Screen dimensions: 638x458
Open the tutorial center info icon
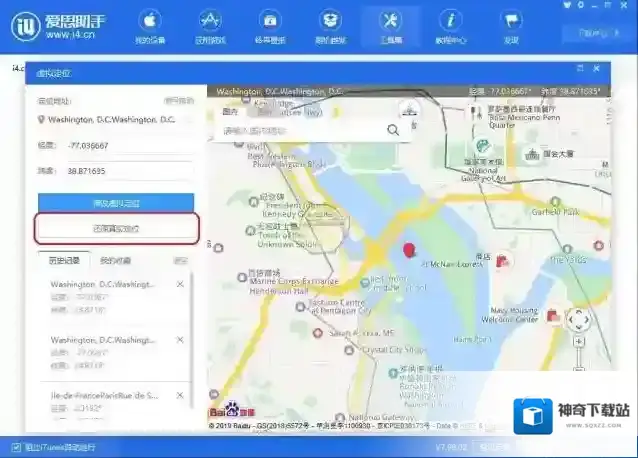(x=451, y=27)
